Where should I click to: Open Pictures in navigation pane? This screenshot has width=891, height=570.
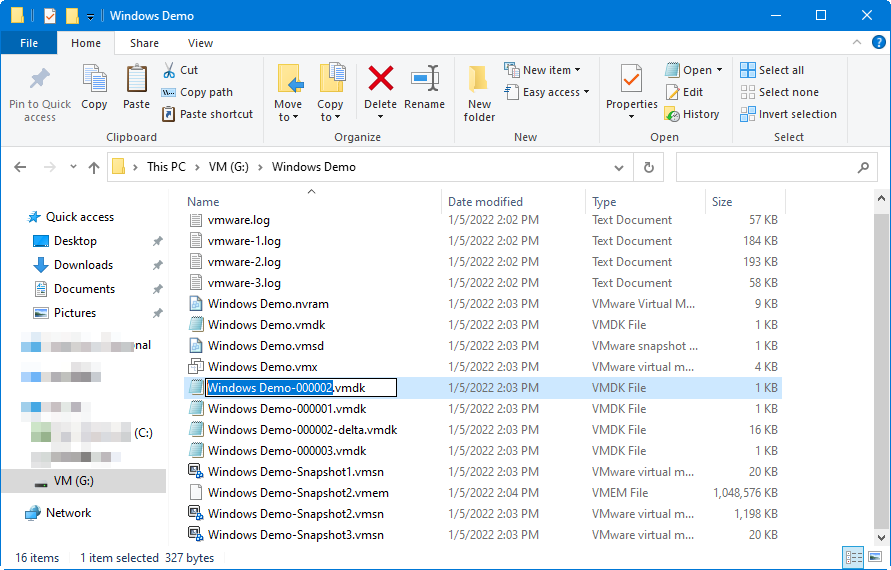point(74,313)
